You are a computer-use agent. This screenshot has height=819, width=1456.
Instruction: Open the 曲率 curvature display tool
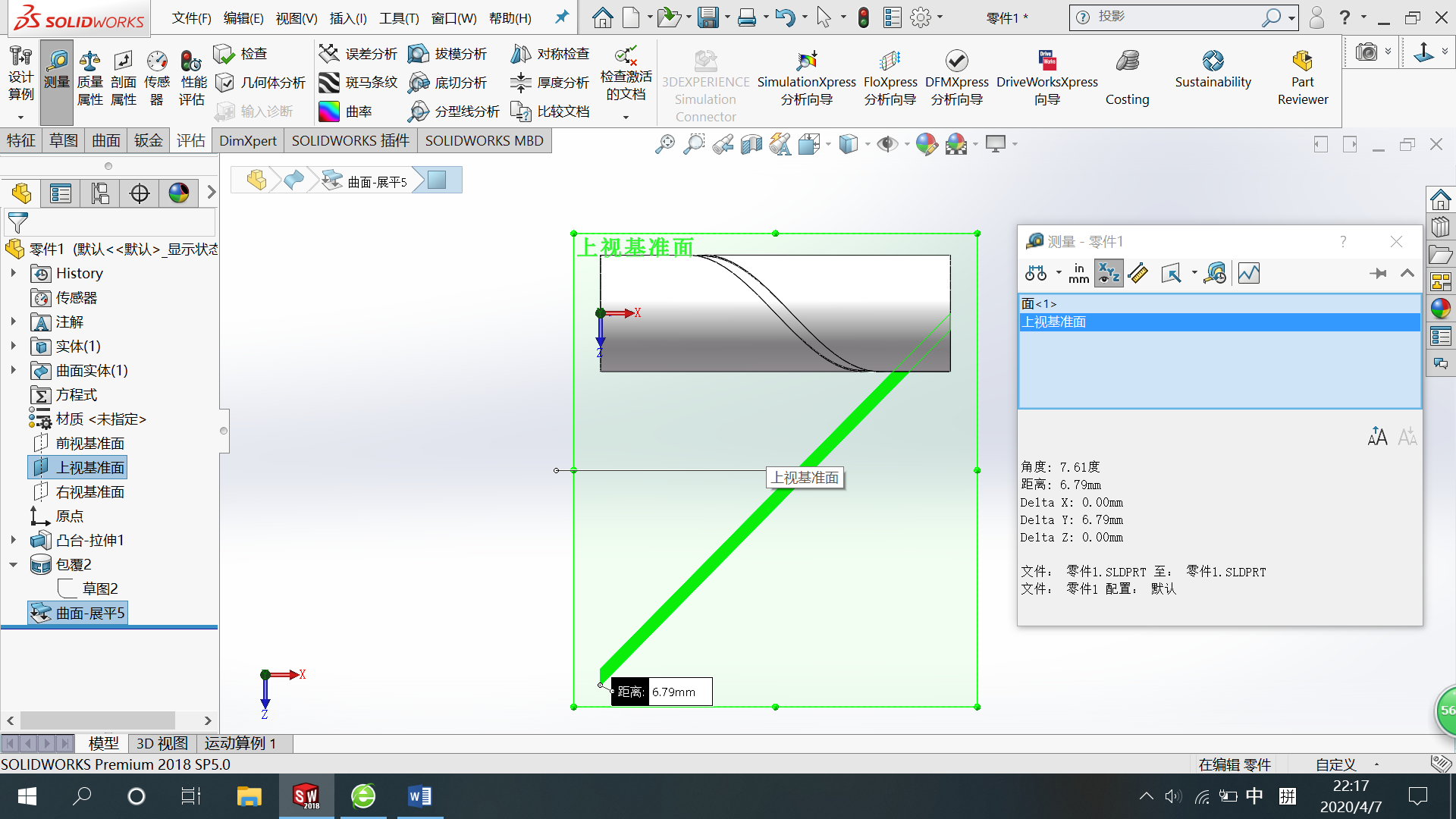[346, 111]
